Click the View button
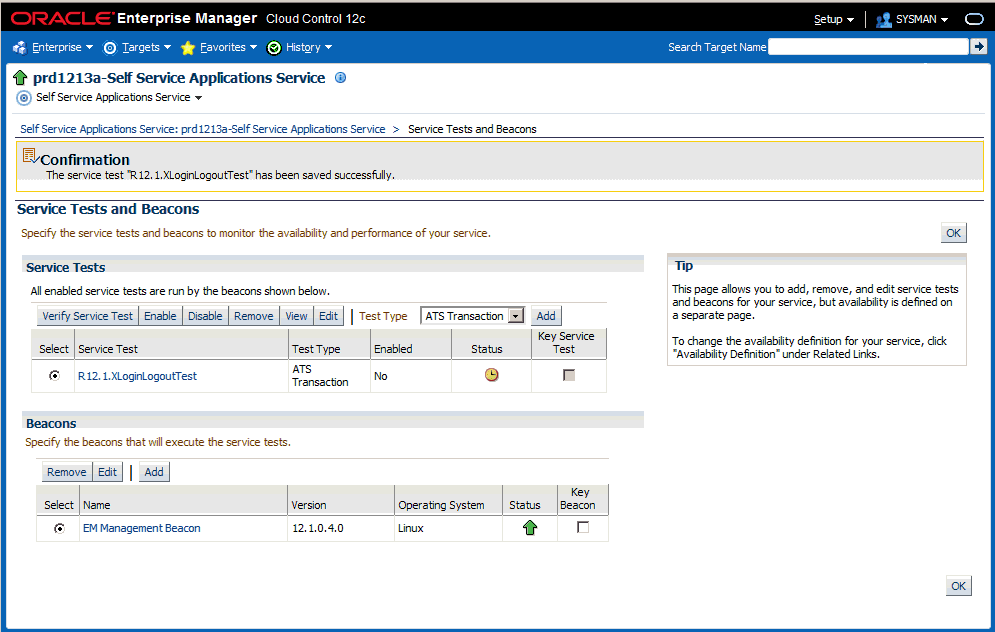Screen dimensions: 995x632 coord(296,316)
